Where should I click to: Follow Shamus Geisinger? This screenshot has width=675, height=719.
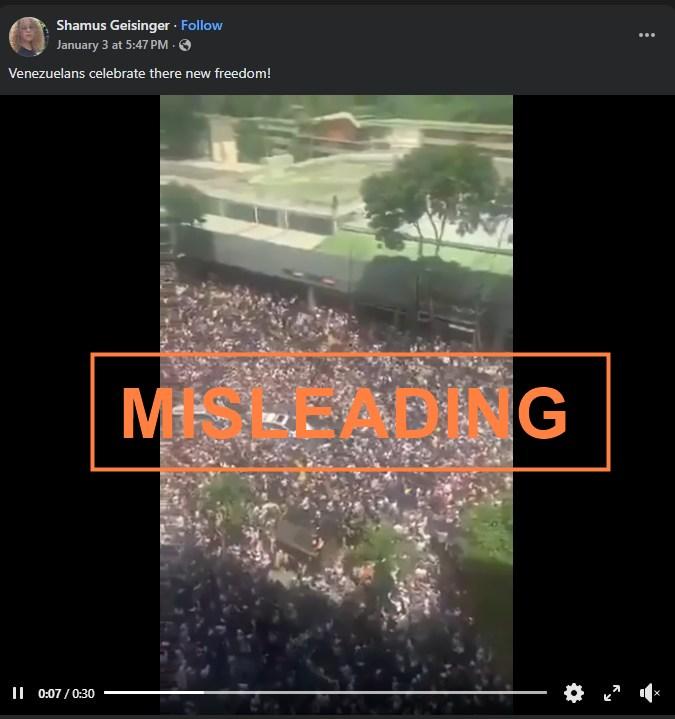[201, 25]
